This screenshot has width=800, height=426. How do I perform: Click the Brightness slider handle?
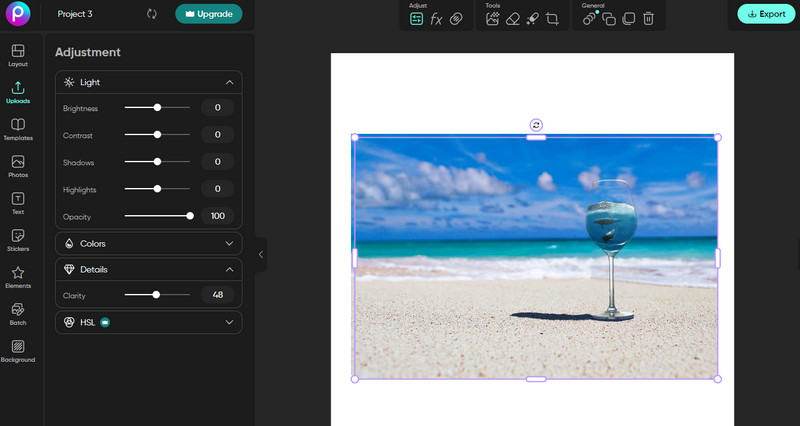click(157, 107)
